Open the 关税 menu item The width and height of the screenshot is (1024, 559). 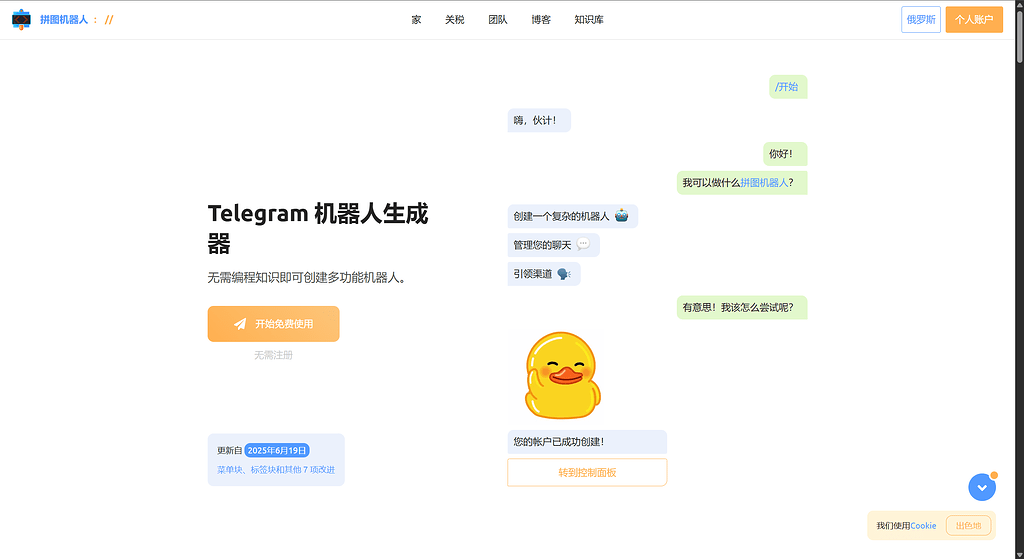(455, 20)
